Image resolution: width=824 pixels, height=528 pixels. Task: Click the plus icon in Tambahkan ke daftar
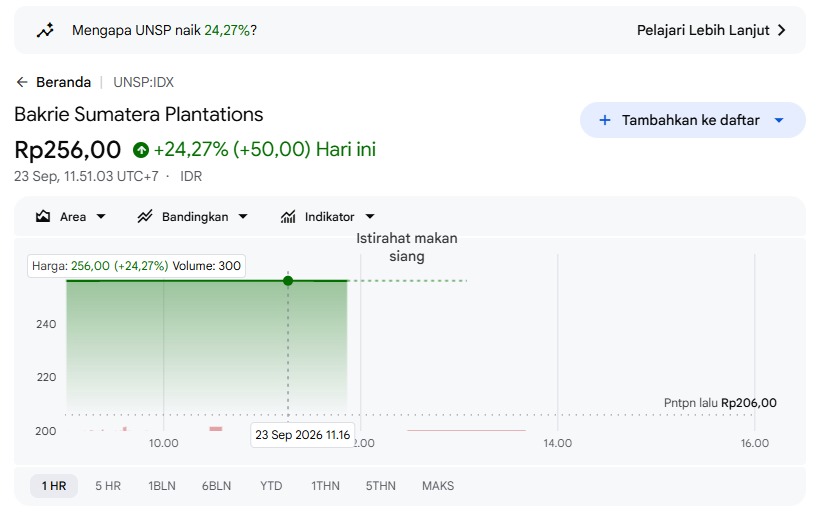(605, 120)
